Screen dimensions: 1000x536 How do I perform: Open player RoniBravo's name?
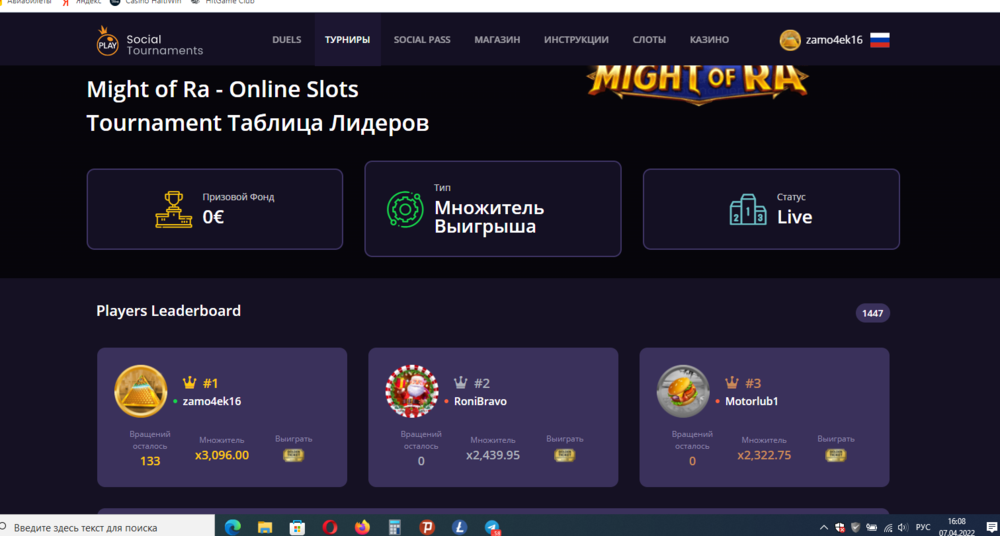click(480, 401)
